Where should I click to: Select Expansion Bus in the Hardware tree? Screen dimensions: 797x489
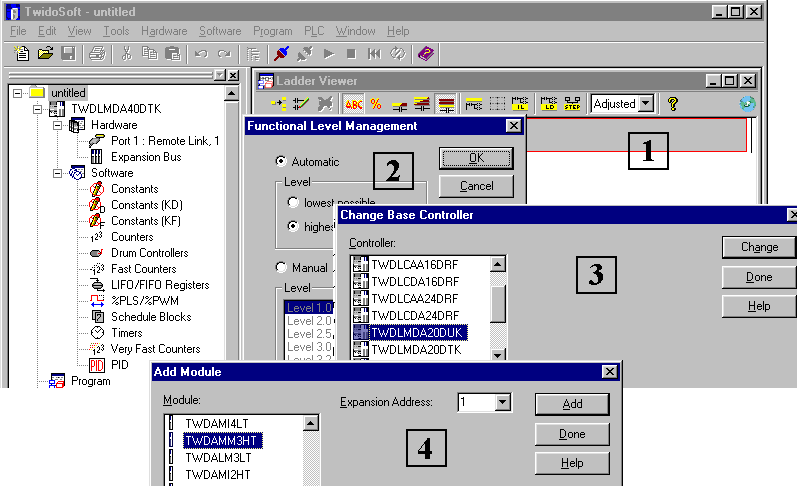click(146, 157)
